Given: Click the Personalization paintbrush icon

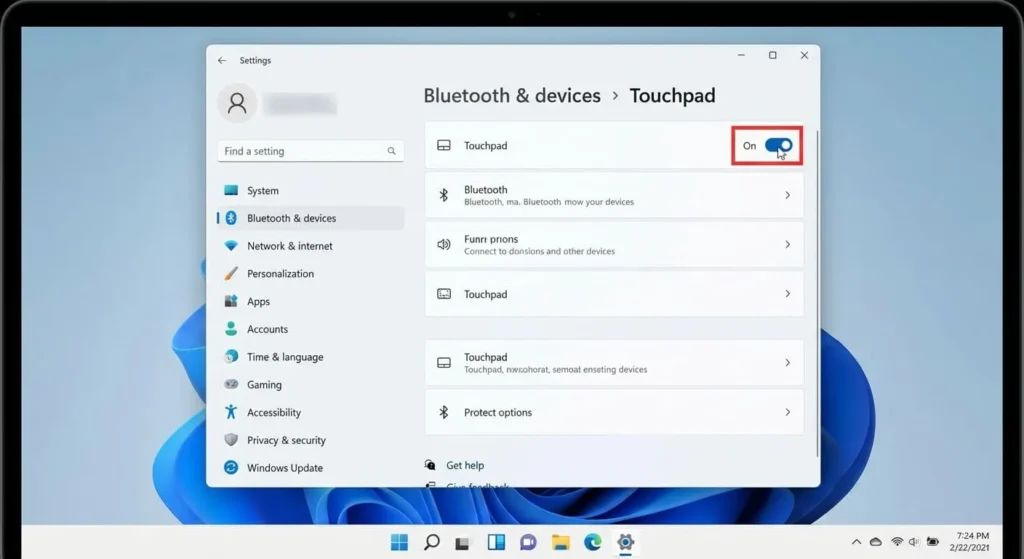Looking at the screenshot, I should coord(231,274).
